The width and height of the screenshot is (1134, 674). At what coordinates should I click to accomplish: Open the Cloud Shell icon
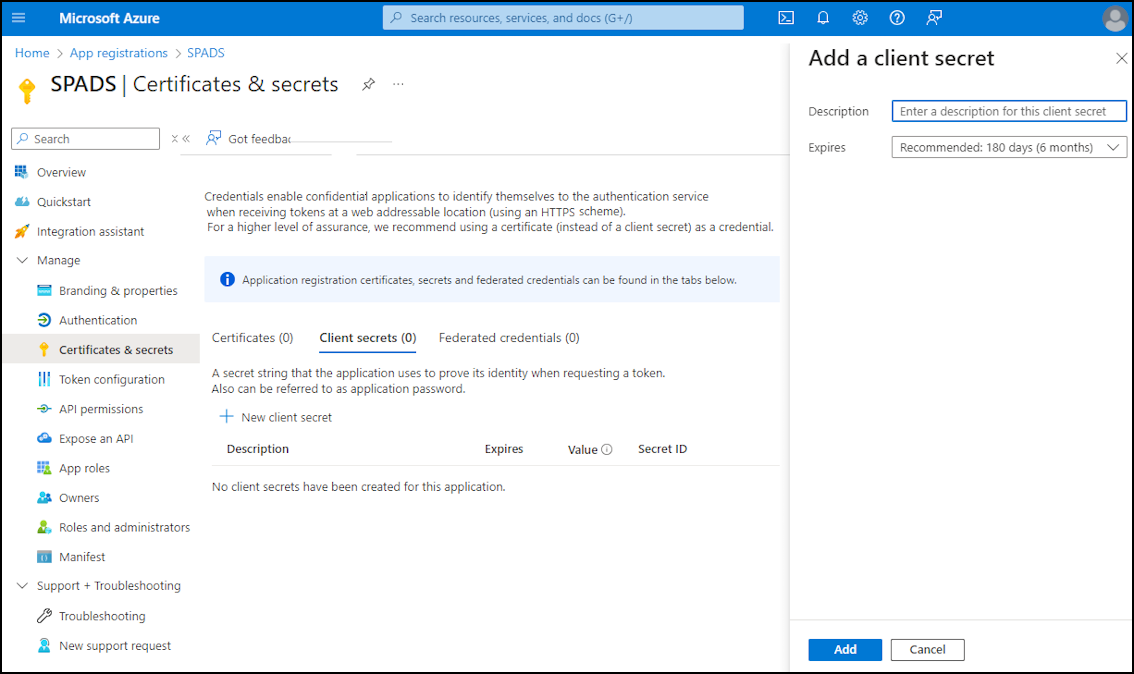(x=785, y=18)
